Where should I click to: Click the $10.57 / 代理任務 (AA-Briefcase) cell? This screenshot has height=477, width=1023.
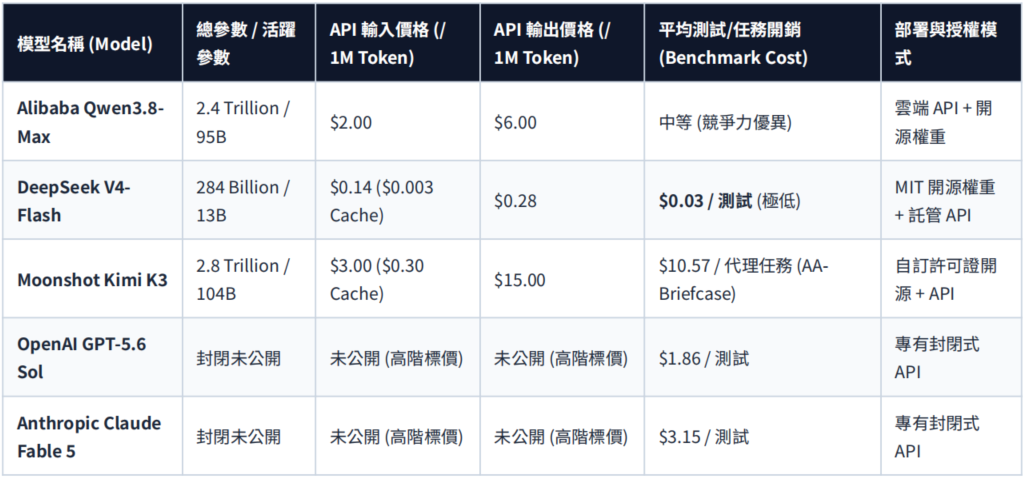(x=763, y=279)
